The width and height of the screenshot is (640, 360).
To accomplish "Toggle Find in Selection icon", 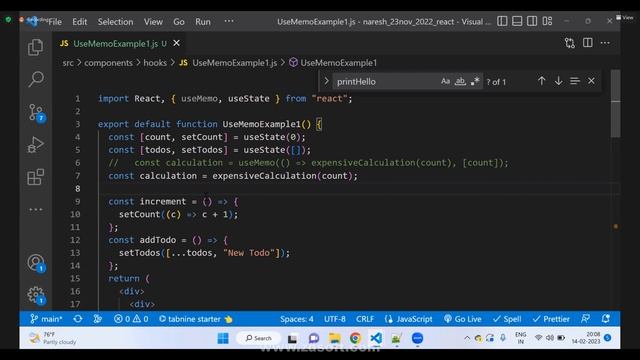I will pyautogui.click(x=575, y=81).
